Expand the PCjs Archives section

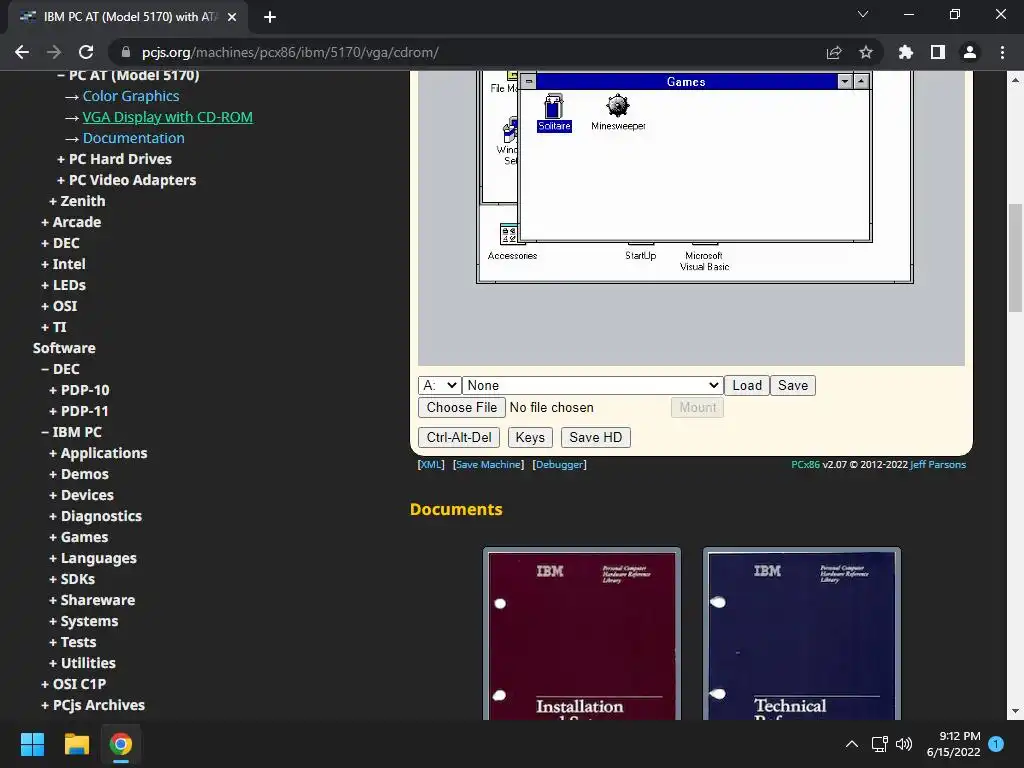(93, 705)
